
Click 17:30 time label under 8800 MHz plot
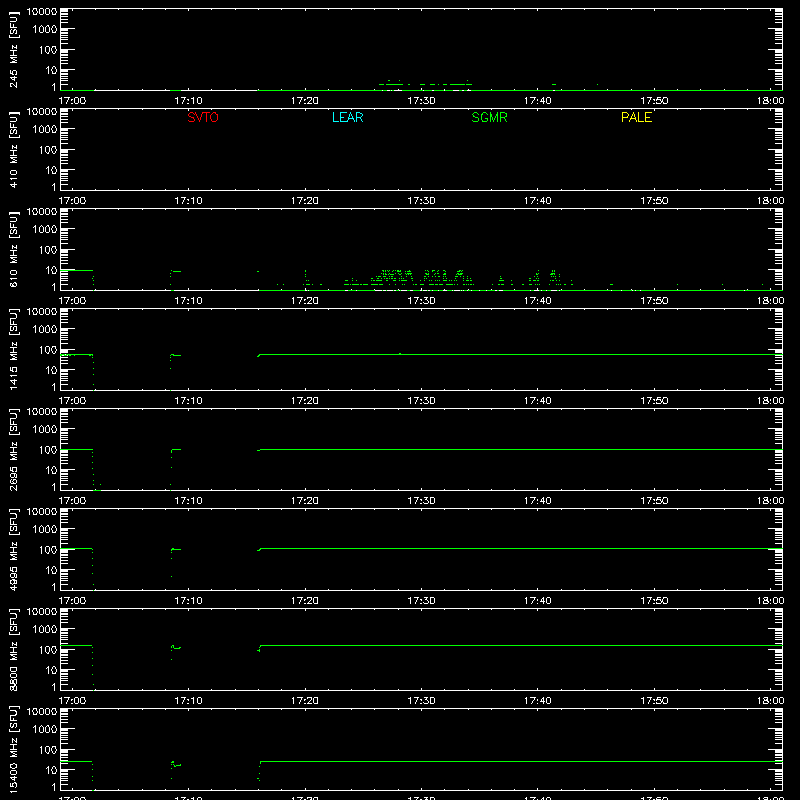tap(421, 701)
